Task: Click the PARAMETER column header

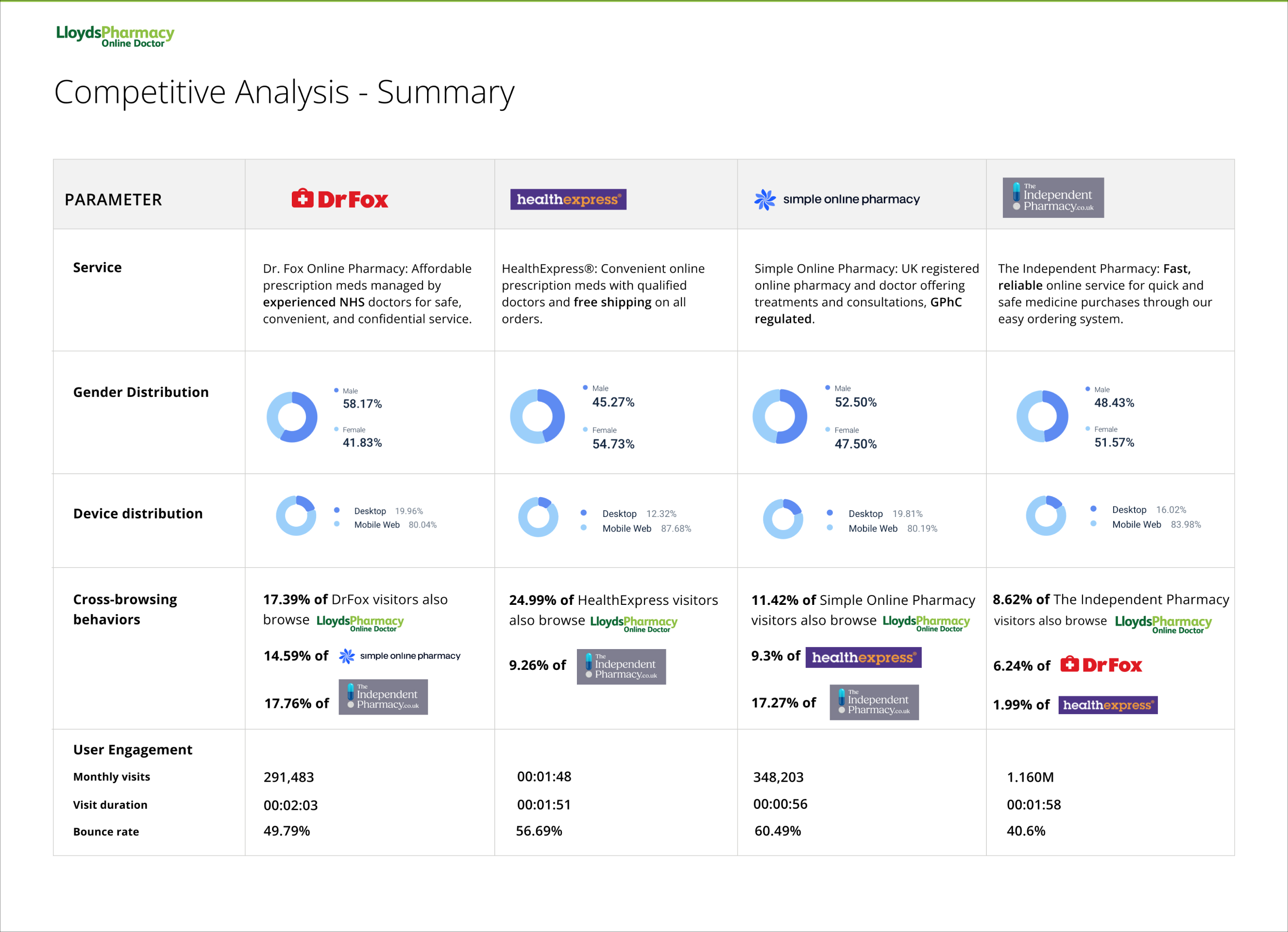Action: pos(113,200)
